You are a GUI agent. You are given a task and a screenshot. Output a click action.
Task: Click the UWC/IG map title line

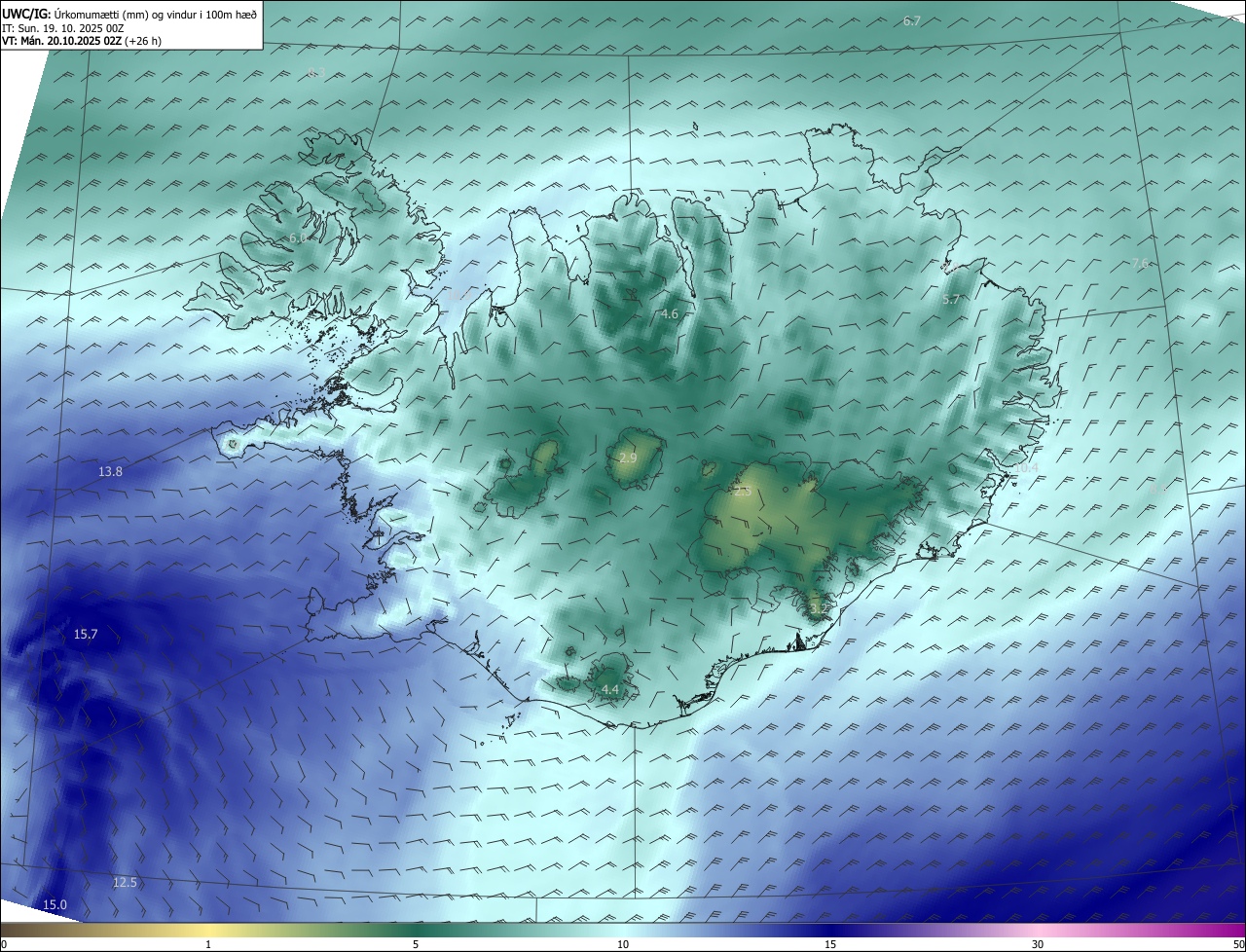(x=129, y=14)
